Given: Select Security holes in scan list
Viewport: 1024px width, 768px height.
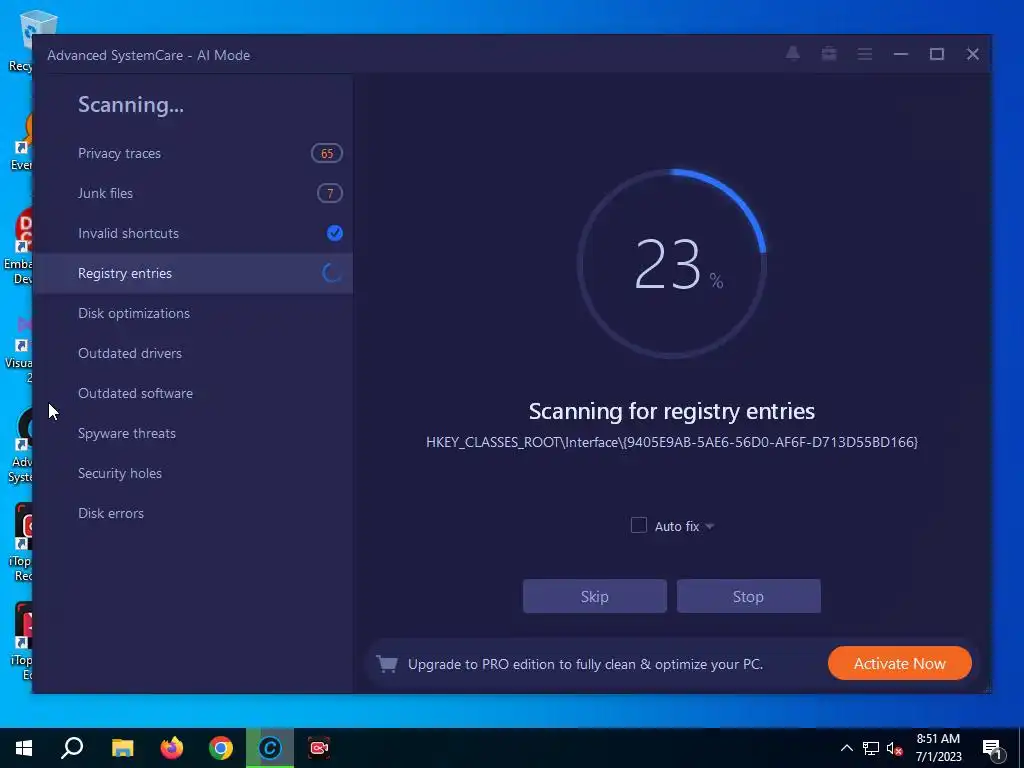Looking at the screenshot, I should (x=193, y=473).
